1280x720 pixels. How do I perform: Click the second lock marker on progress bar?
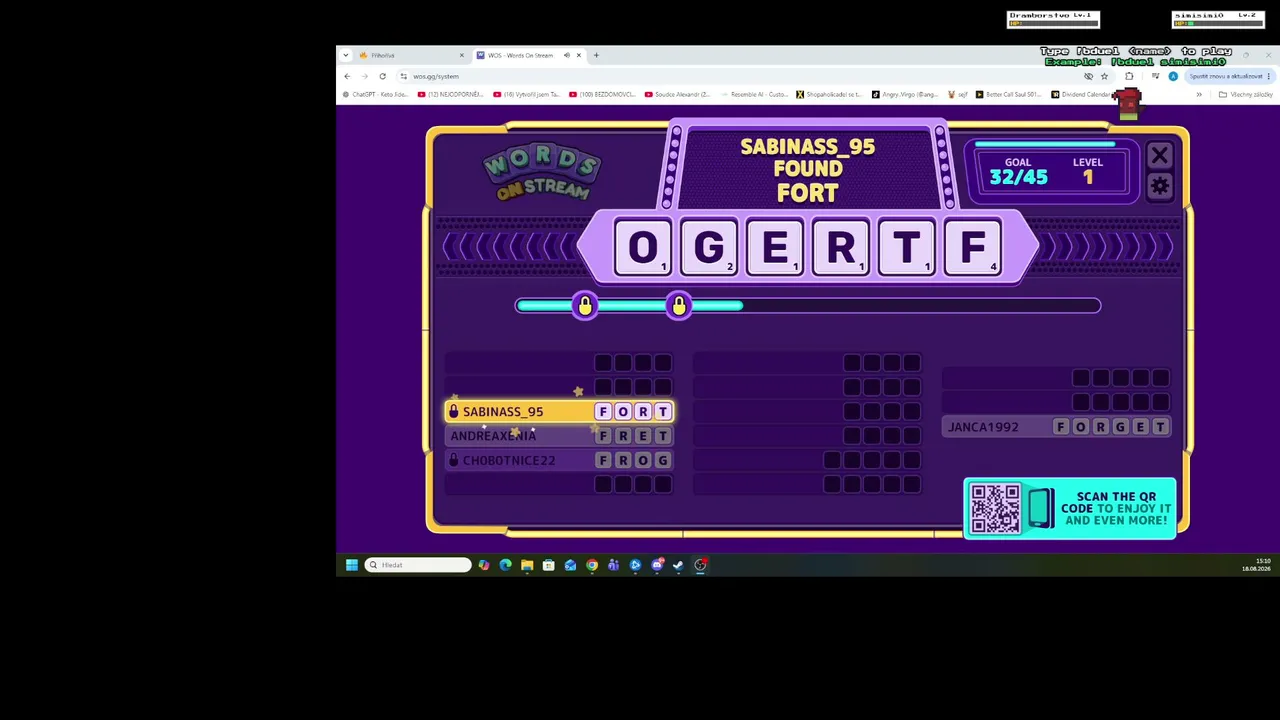679,305
